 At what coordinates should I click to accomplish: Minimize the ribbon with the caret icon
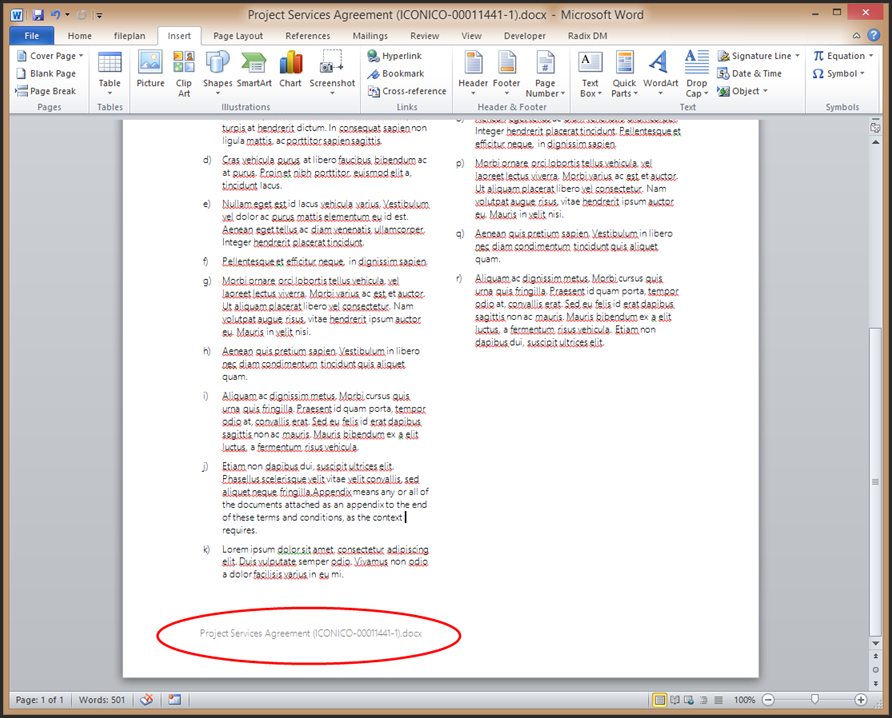point(856,36)
